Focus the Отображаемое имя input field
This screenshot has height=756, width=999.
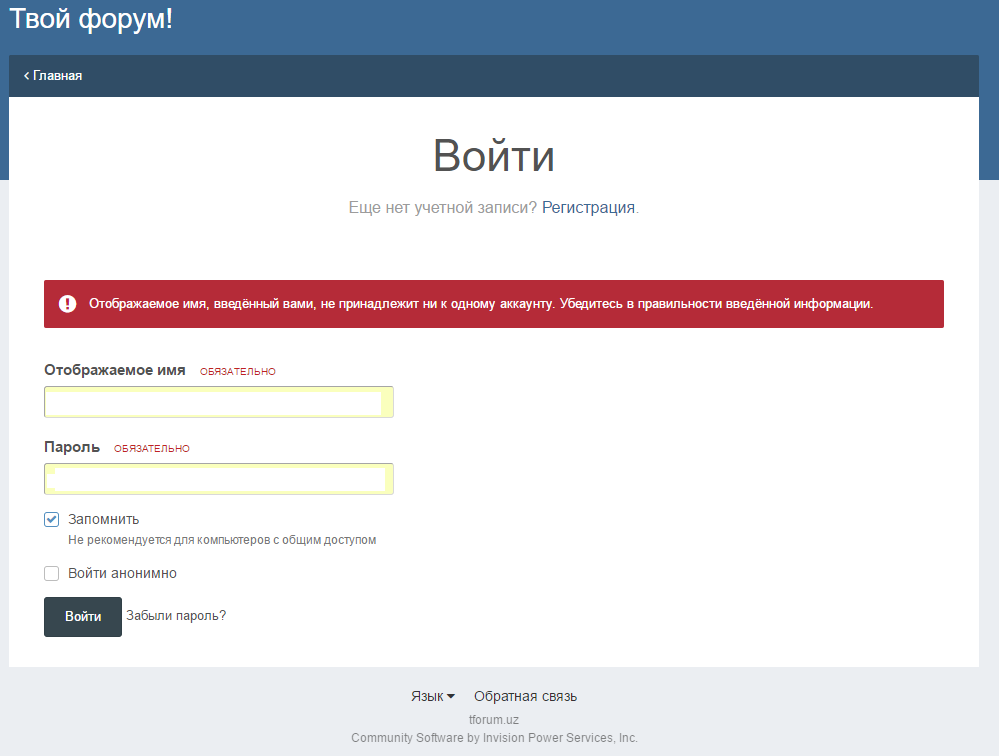coord(218,402)
